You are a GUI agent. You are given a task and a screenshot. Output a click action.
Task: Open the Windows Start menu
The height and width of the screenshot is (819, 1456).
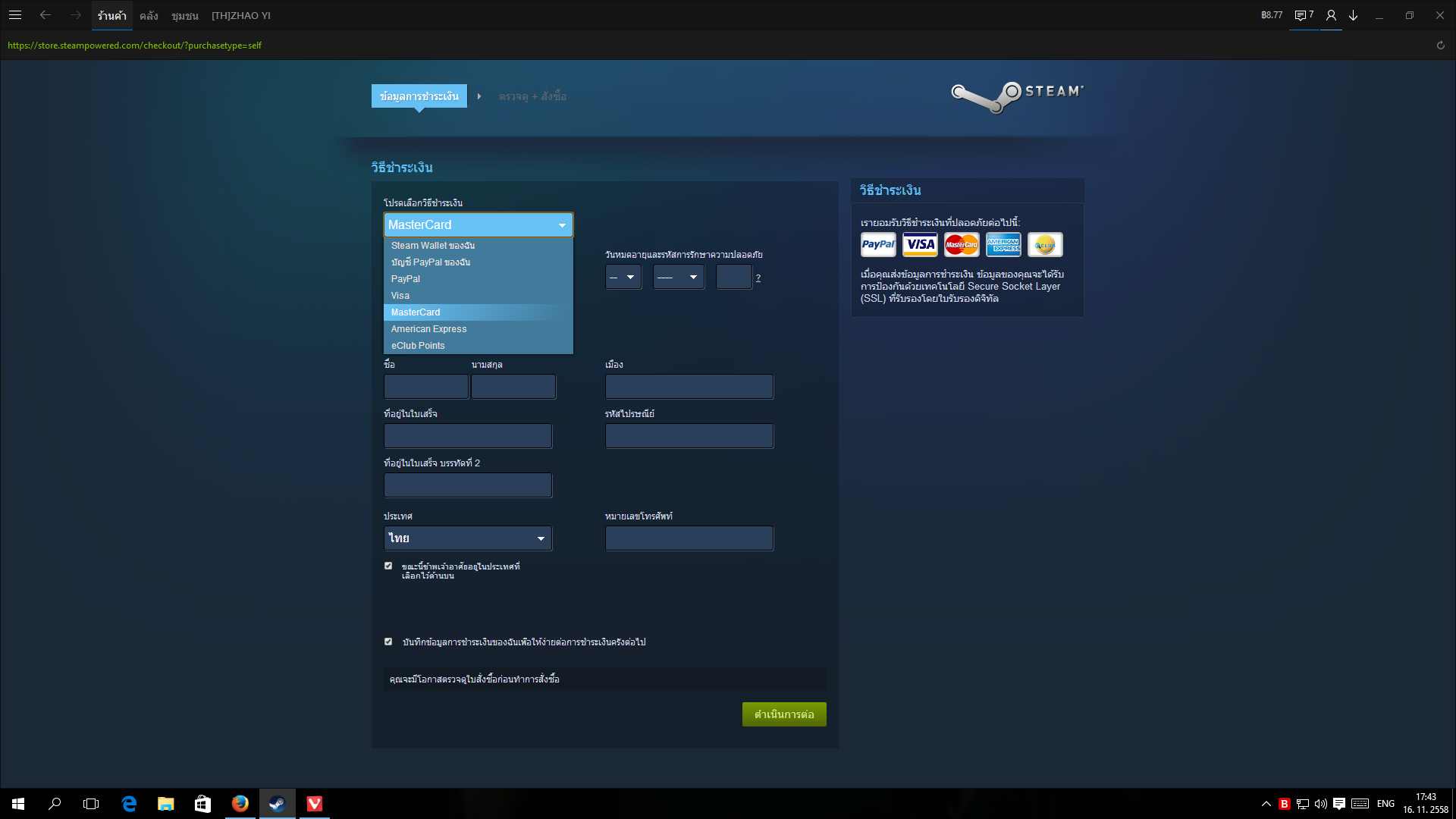coord(18,804)
